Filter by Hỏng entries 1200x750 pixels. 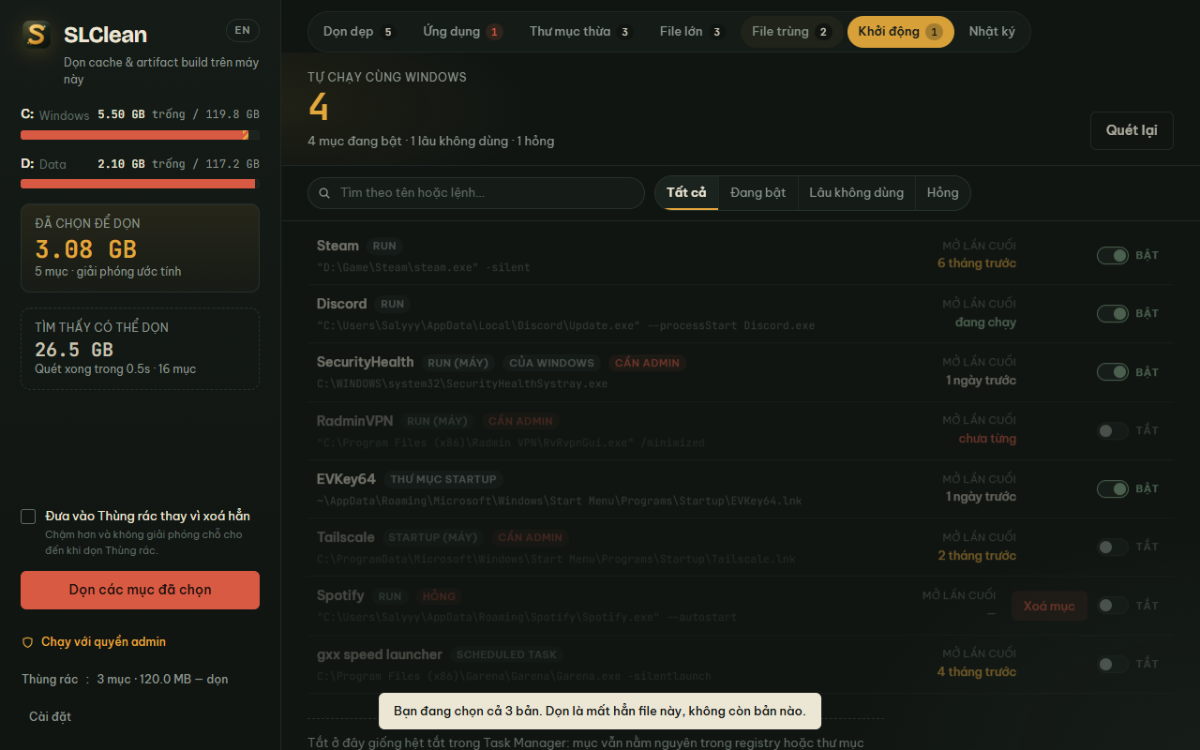coord(942,193)
